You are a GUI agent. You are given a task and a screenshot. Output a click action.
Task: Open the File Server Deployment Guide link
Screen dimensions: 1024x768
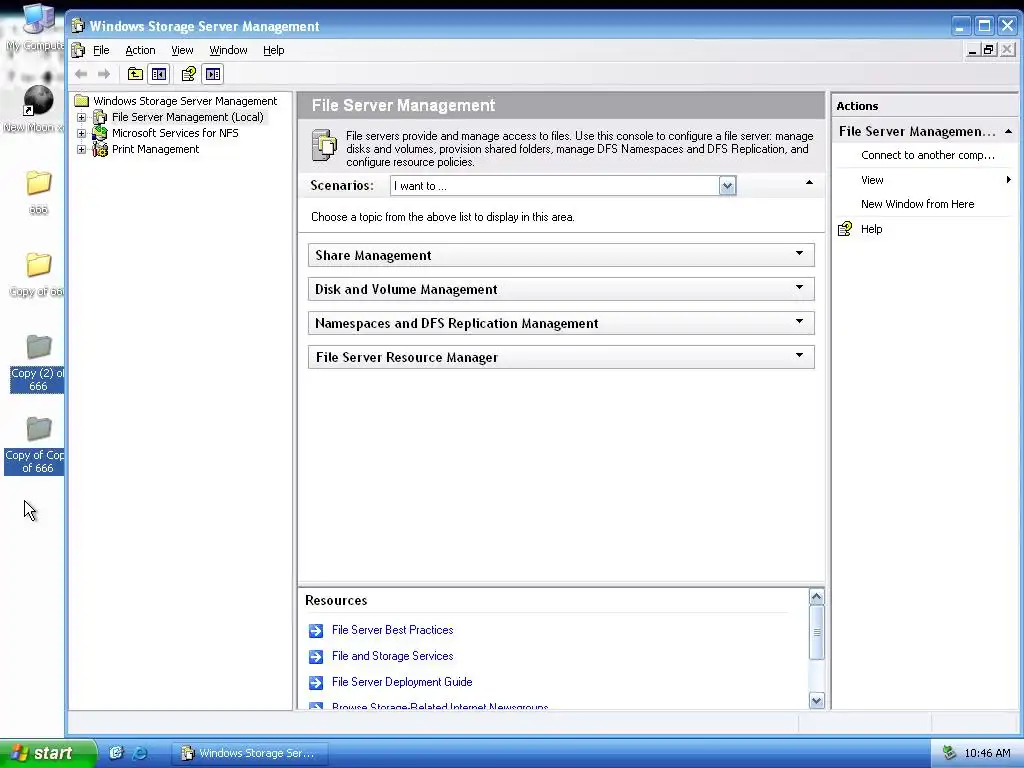tap(402, 682)
